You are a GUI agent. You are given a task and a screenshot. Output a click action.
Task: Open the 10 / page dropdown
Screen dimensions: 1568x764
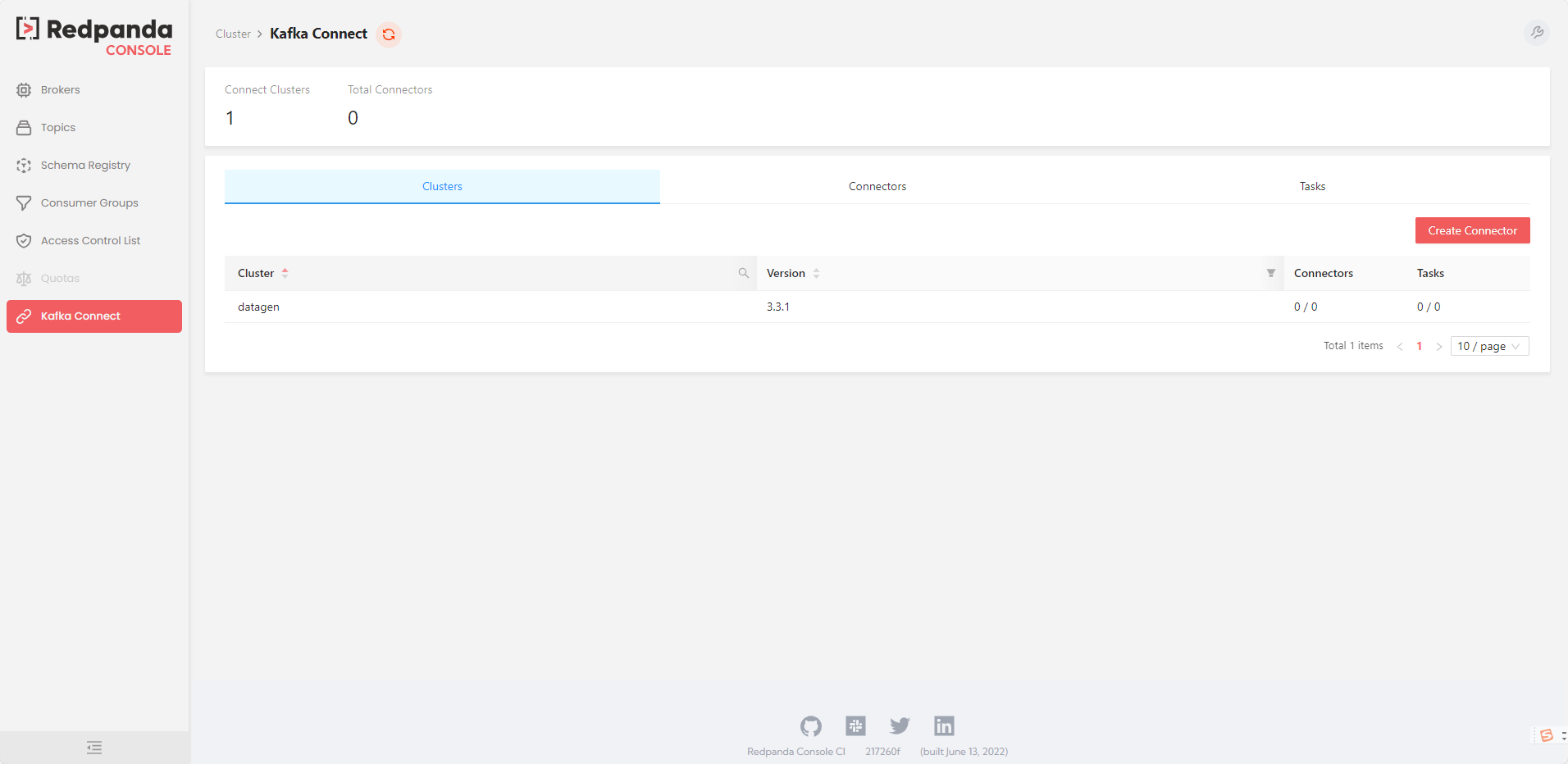(x=1489, y=346)
